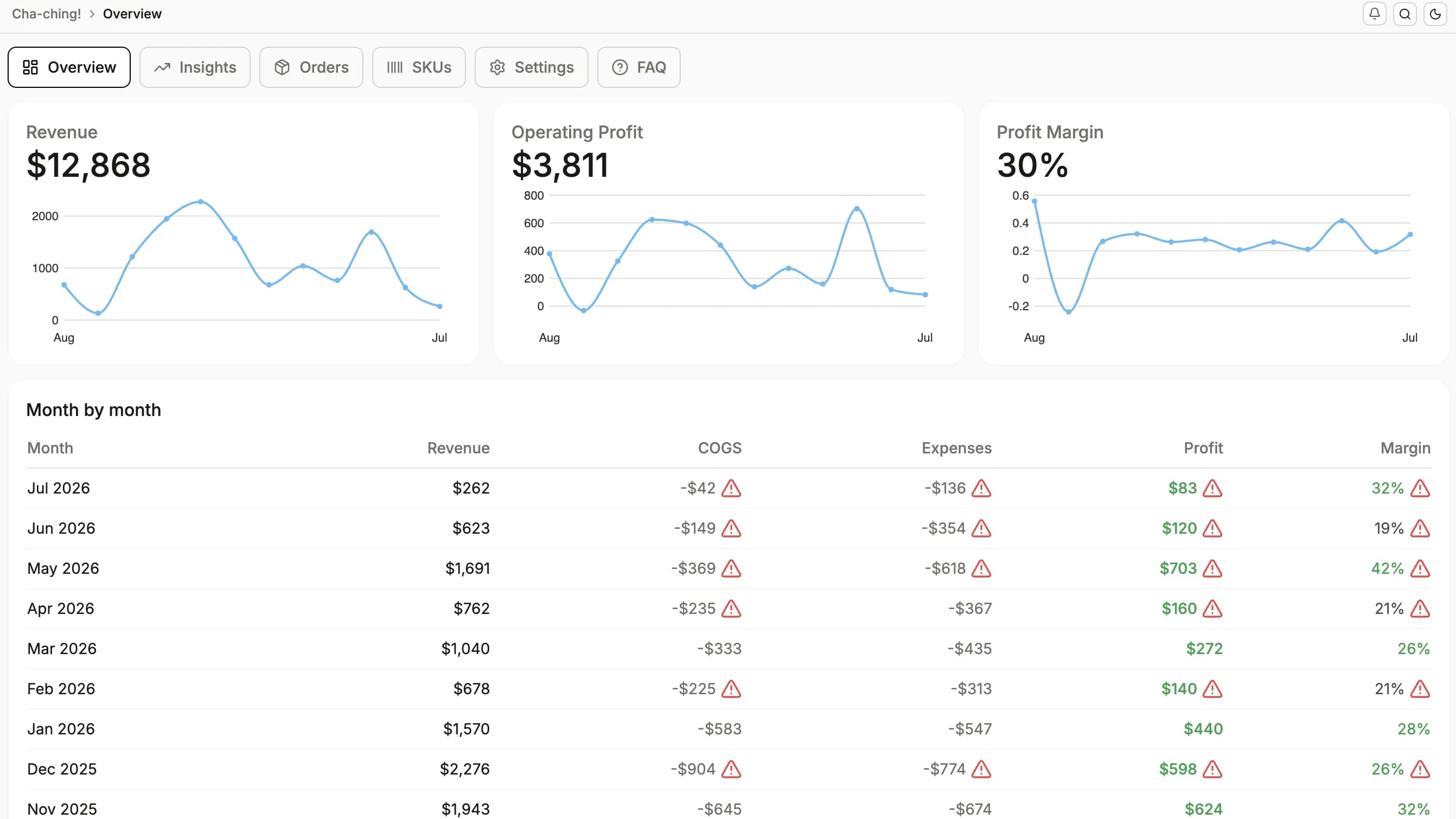Click the peak point on the Revenue chart
Image resolution: width=1456 pixels, height=819 pixels.
point(201,202)
